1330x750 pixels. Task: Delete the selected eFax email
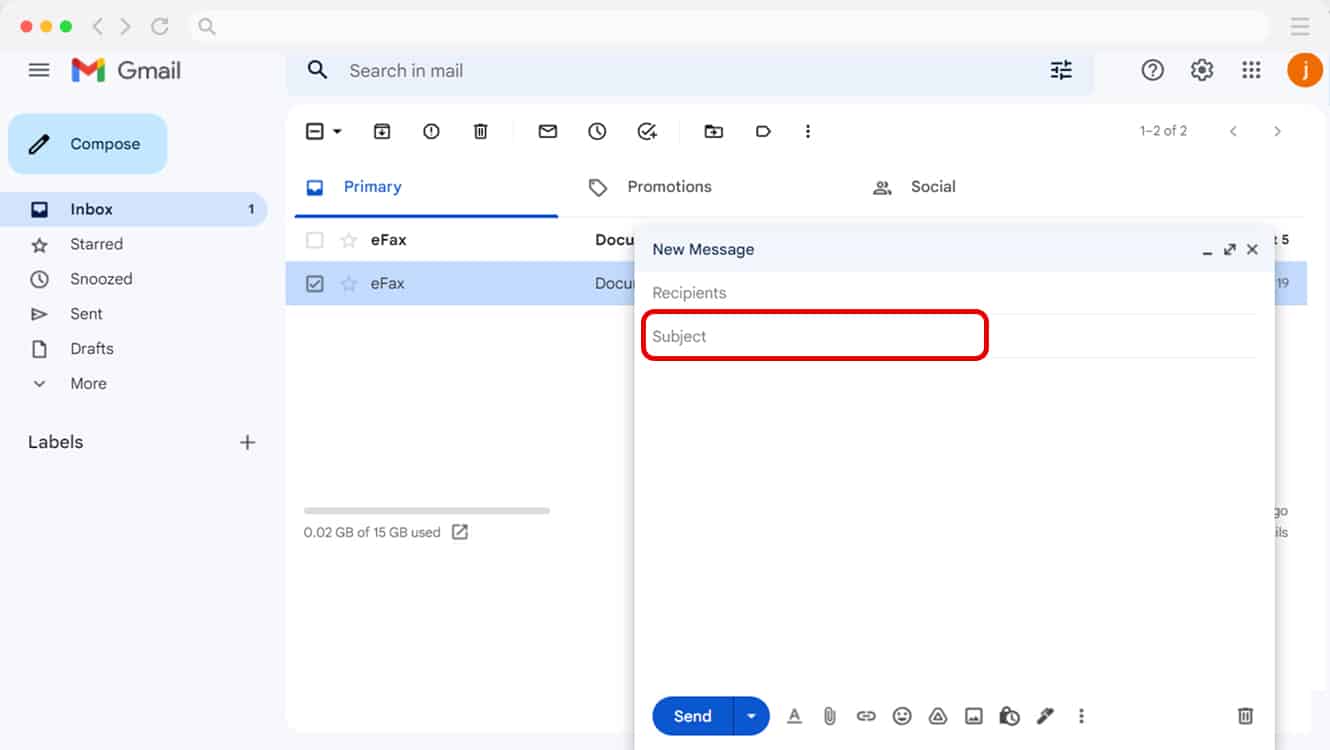coord(481,131)
